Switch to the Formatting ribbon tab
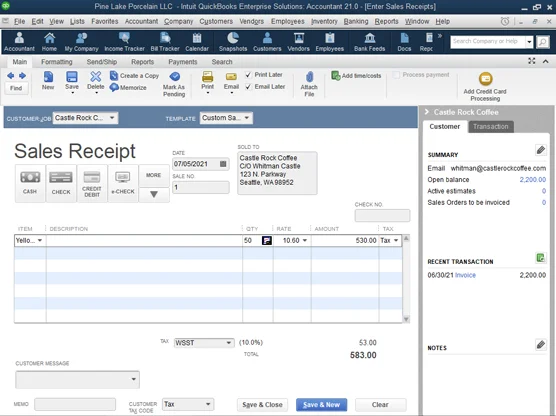The width and height of the screenshot is (556, 416). click(56, 62)
